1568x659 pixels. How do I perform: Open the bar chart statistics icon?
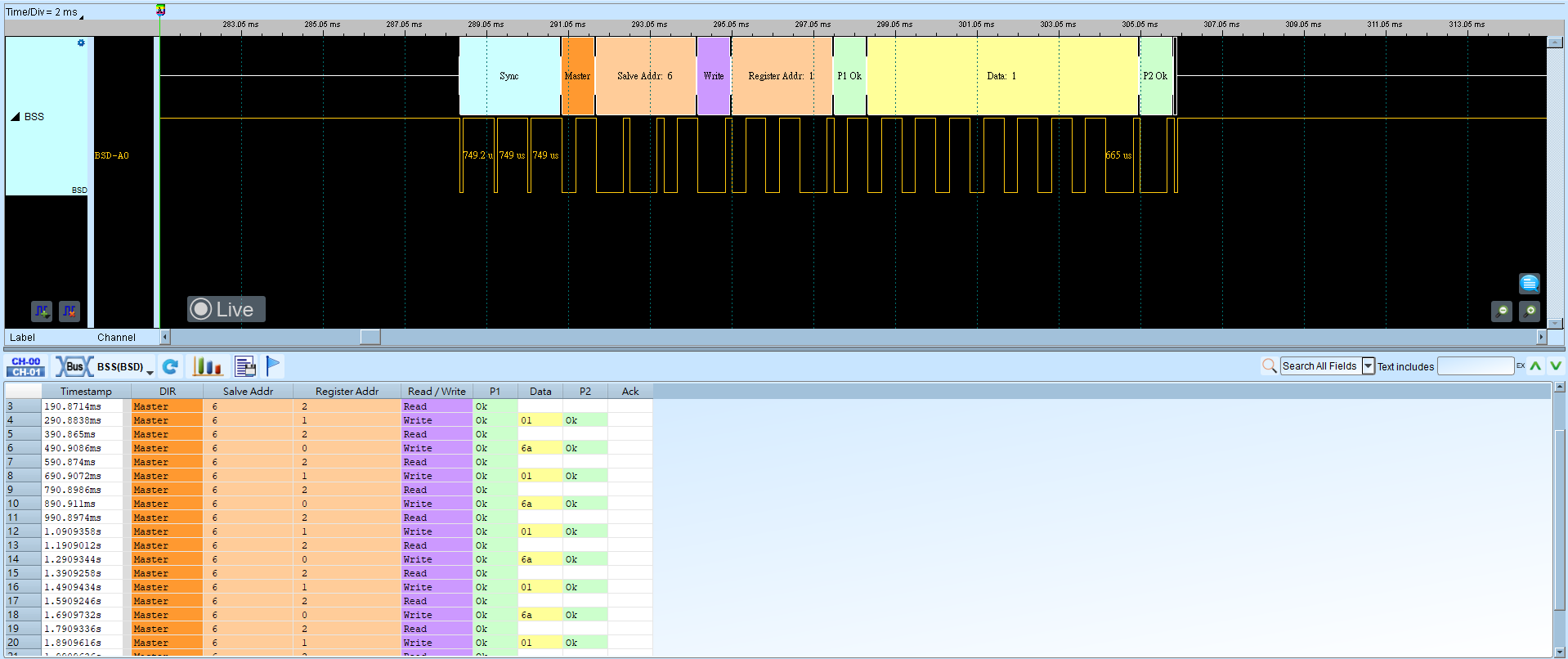[x=207, y=366]
